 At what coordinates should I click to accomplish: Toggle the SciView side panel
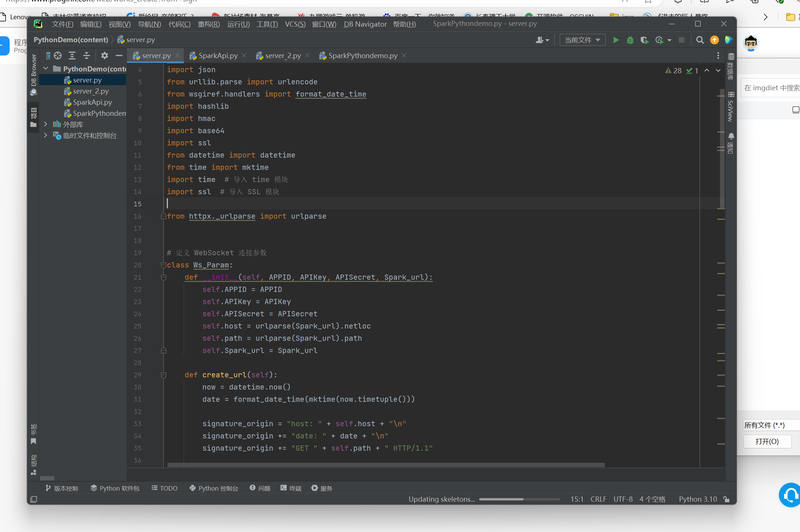pyautogui.click(x=731, y=107)
